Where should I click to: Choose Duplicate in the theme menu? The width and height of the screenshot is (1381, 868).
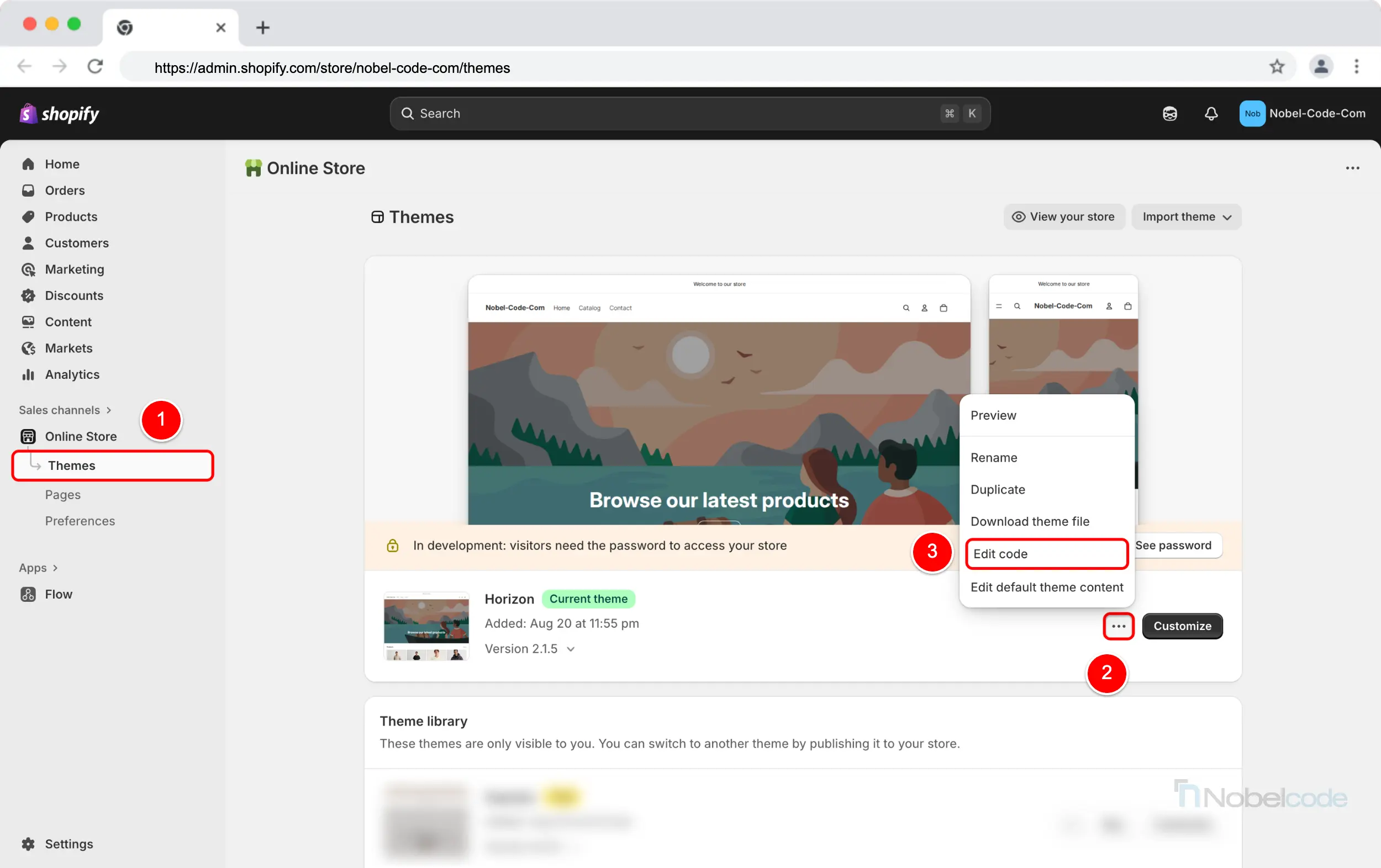tap(997, 489)
